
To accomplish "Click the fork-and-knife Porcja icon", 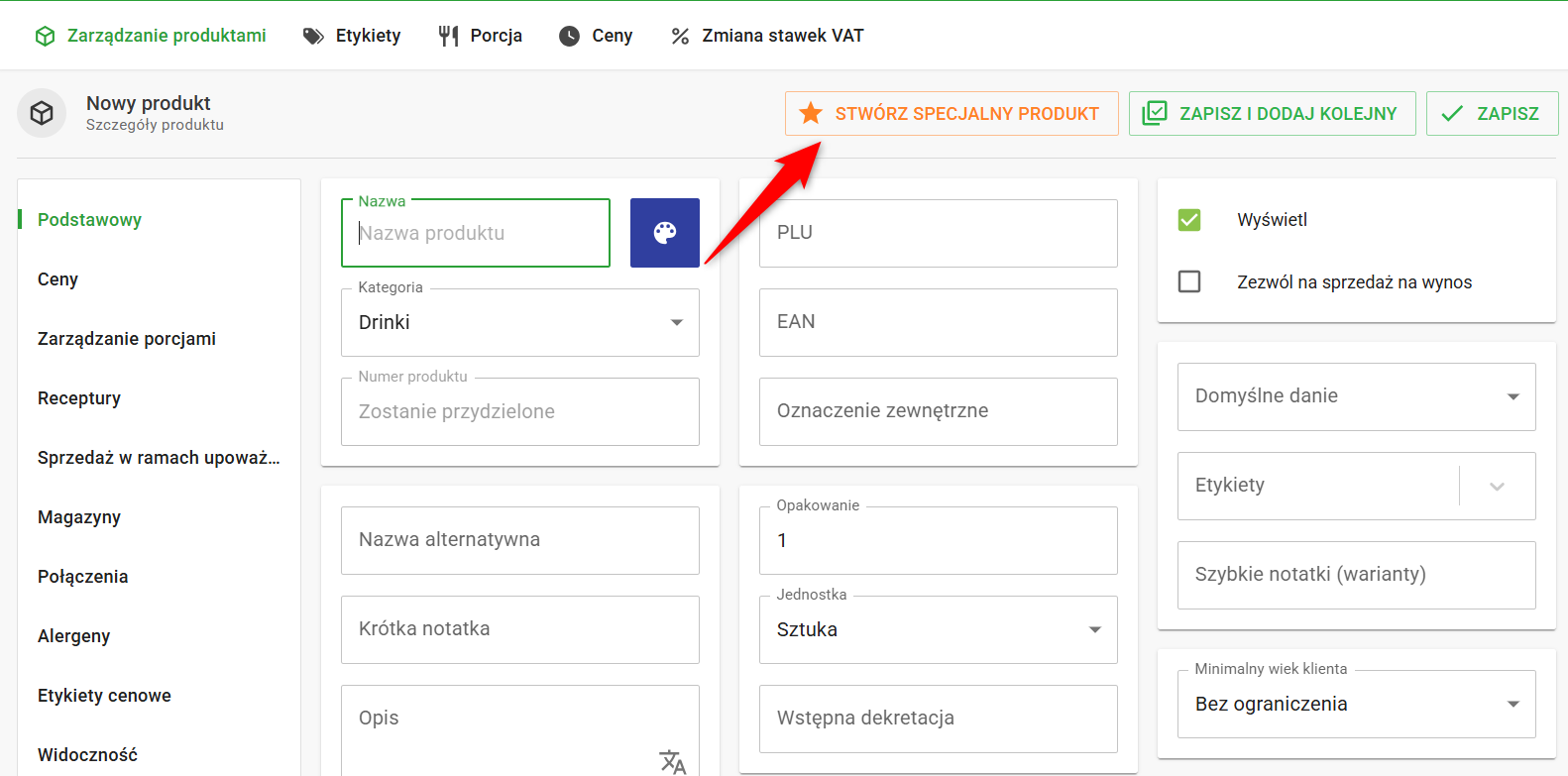I will tap(448, 36).
